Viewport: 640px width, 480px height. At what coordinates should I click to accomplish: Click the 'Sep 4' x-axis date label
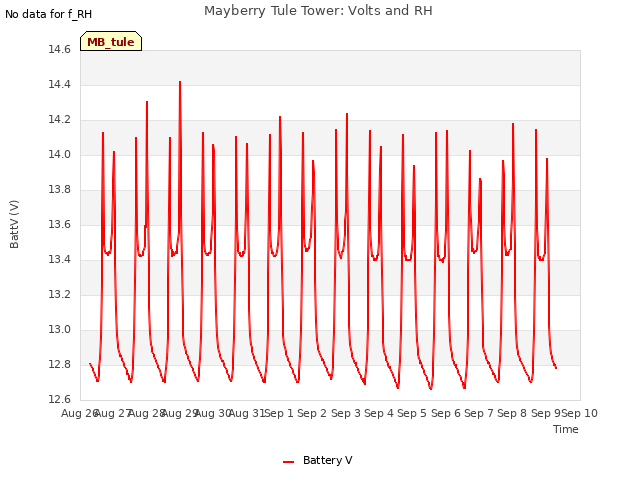379,413
